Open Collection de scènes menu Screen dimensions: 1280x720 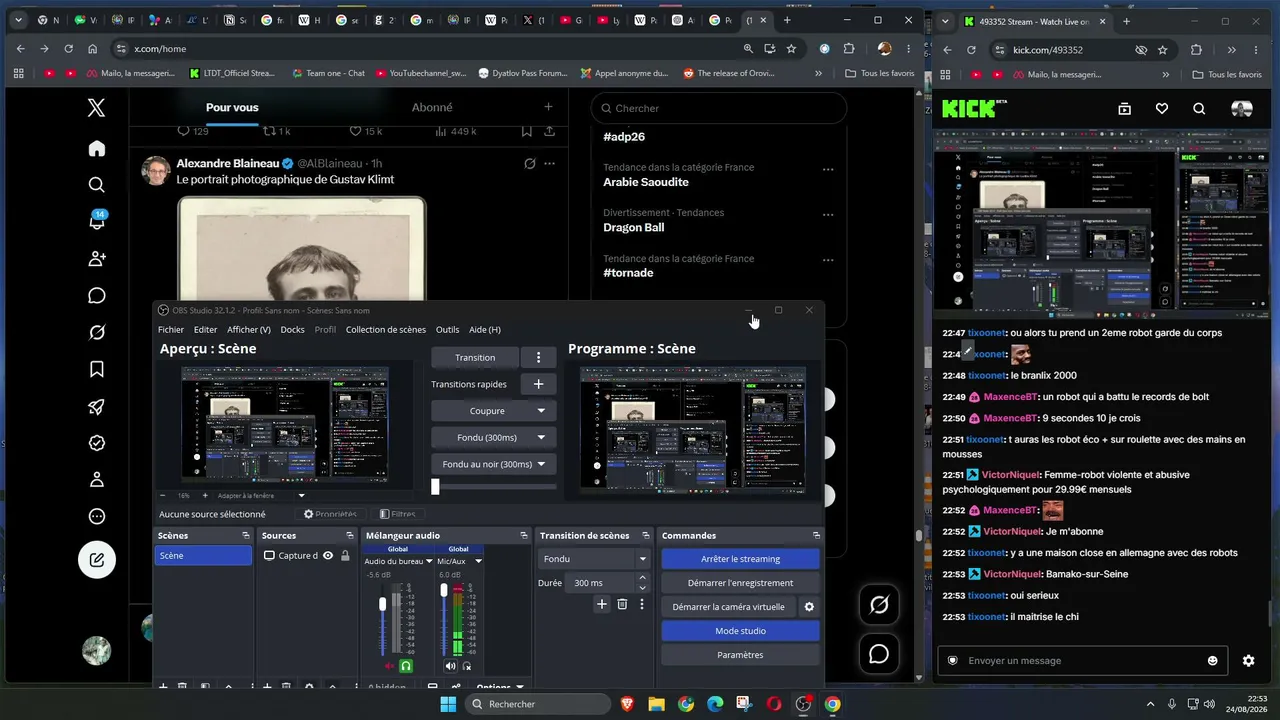[x=386, y=330]
